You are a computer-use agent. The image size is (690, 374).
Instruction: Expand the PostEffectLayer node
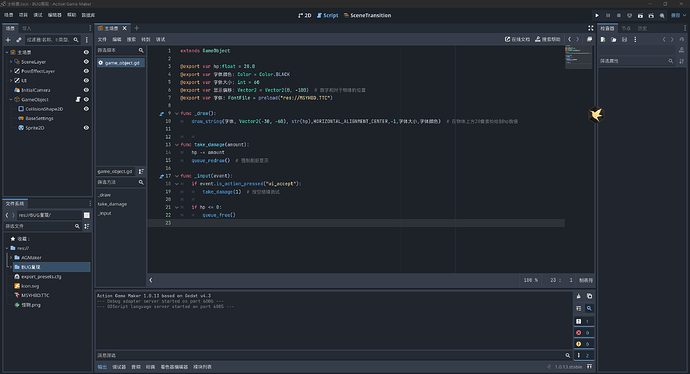coord(11,71)
